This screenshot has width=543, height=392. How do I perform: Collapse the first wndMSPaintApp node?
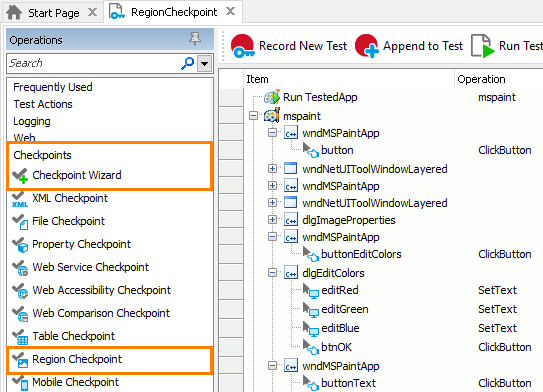pos(273,133)
